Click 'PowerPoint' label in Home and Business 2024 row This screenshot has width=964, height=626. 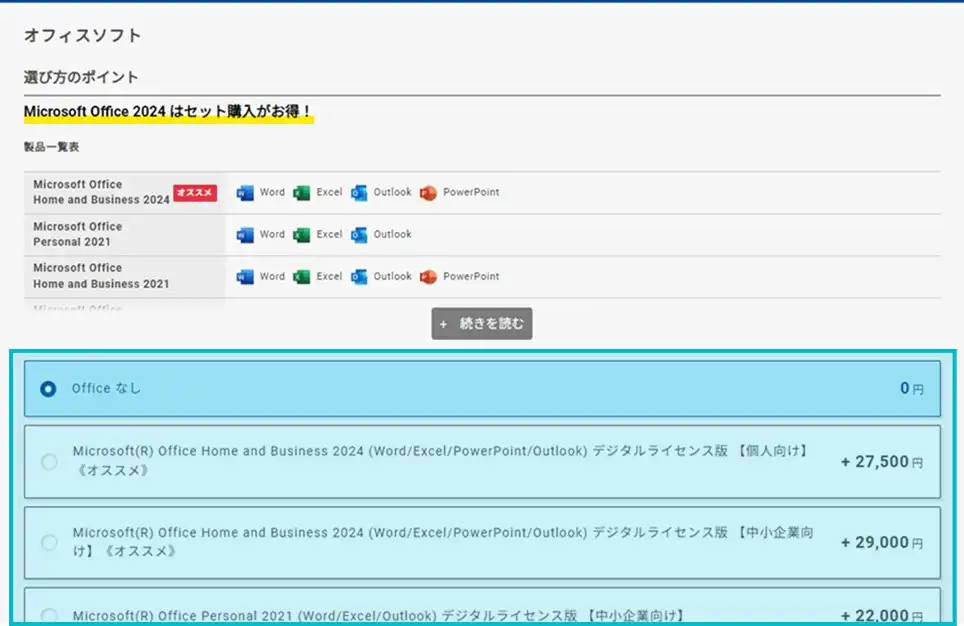tap(471, 192)
